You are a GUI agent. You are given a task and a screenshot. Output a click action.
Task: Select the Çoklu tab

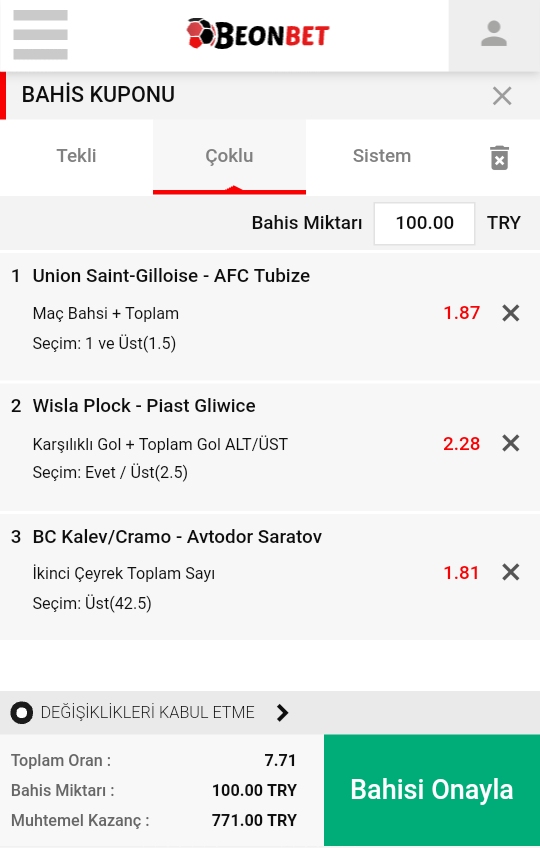[x=229, y=156]
